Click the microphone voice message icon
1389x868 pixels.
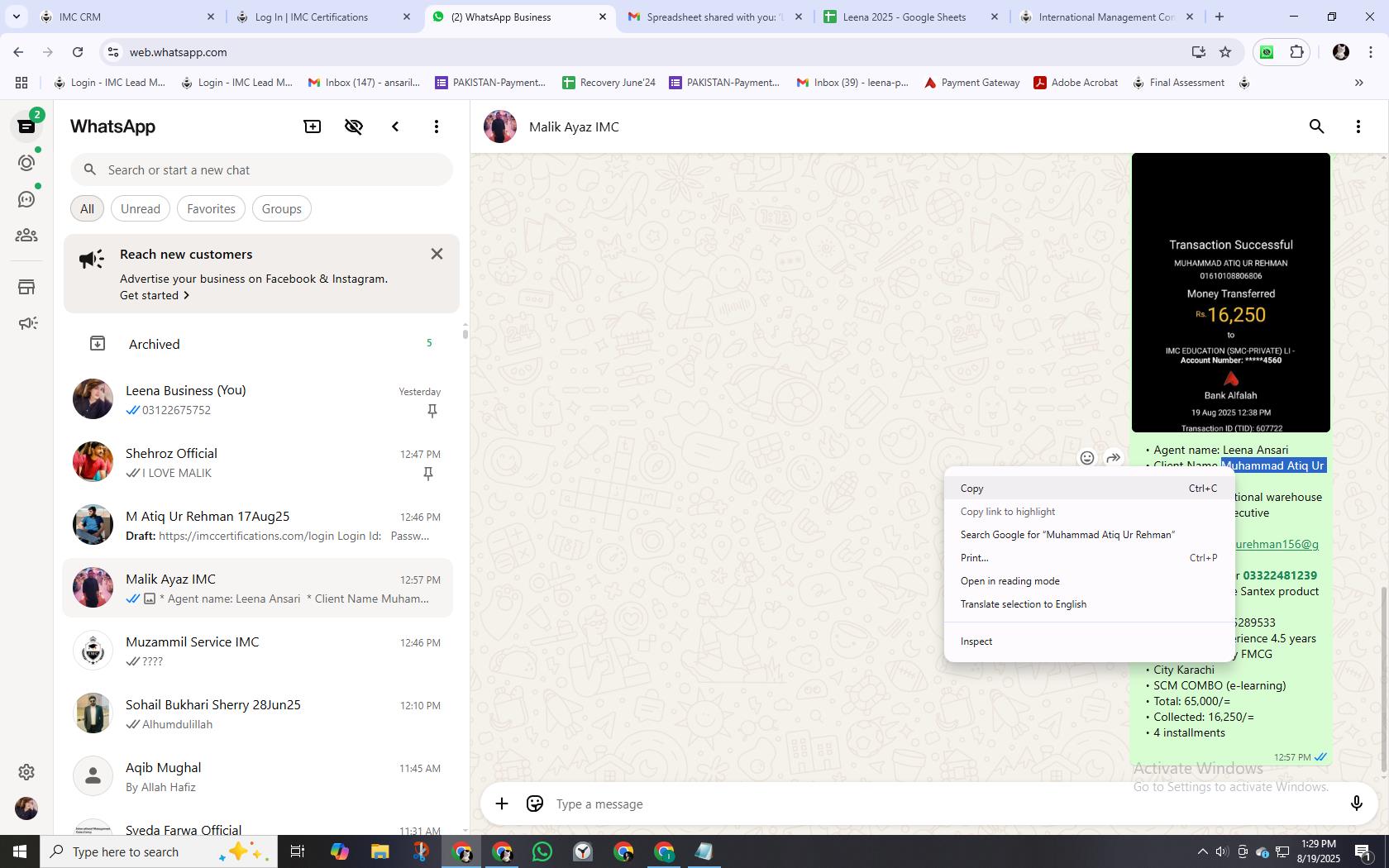[1356, 804]
